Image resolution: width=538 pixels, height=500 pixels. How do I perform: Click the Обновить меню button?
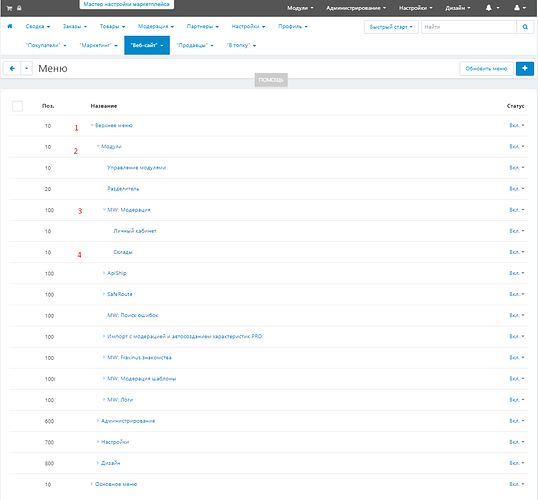[x=486, y=69]
